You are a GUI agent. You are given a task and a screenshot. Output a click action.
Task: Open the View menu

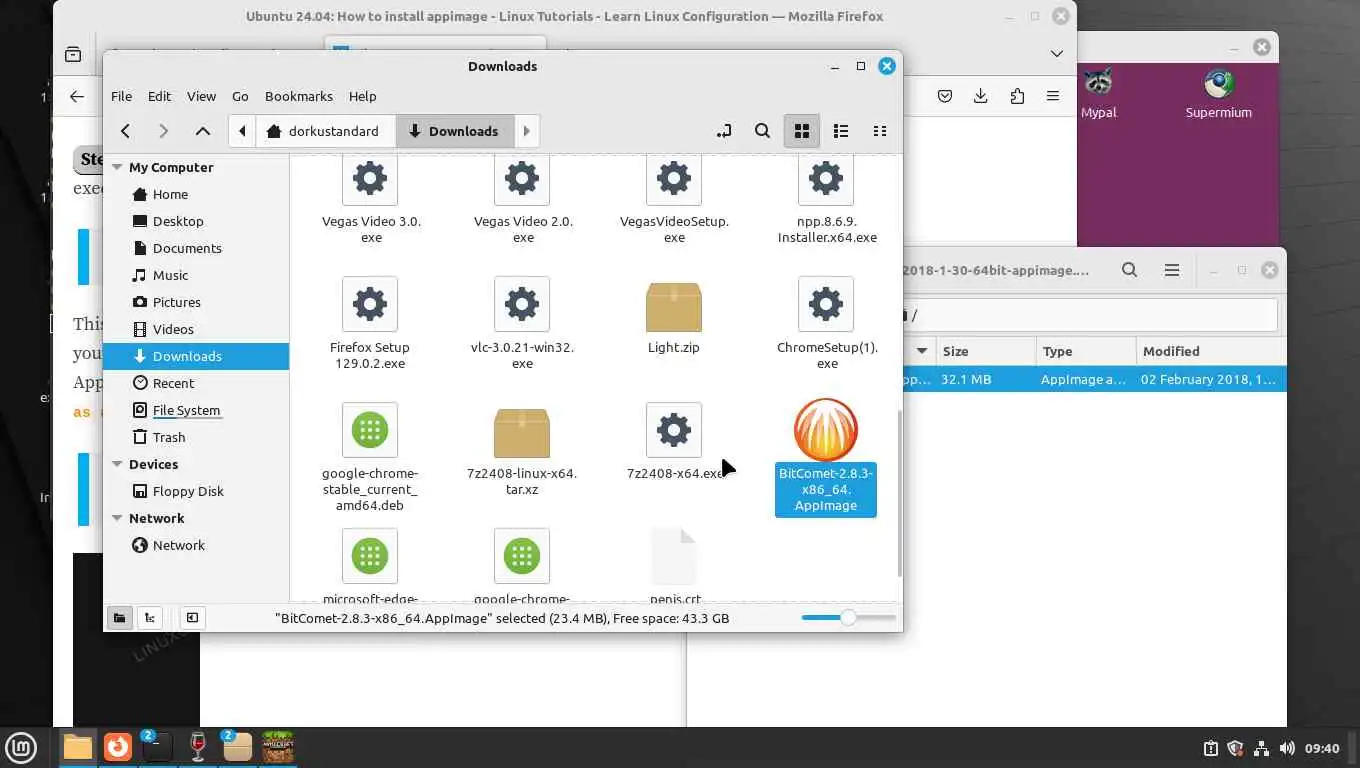pos(201,96)
